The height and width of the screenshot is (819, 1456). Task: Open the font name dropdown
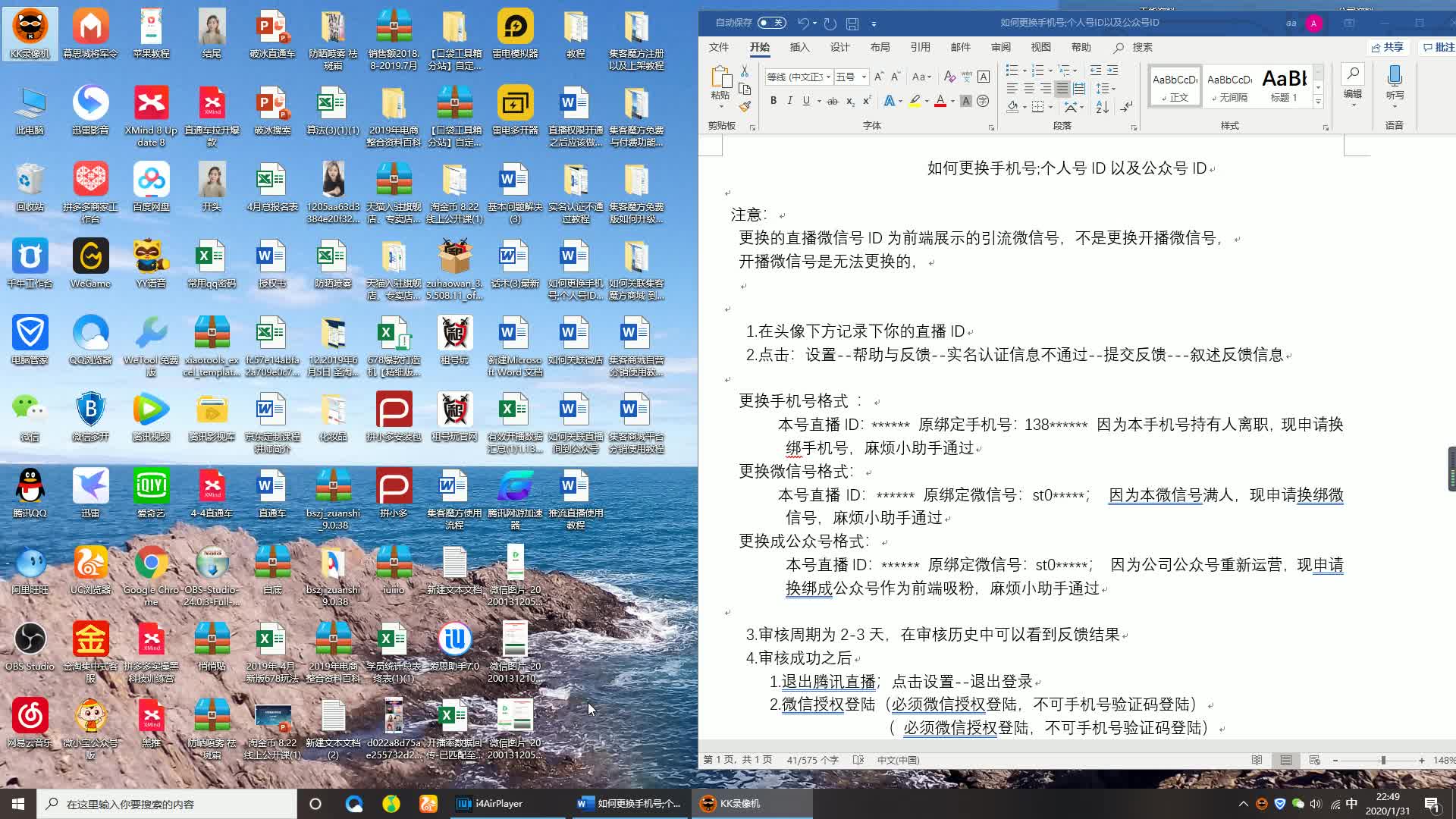(x=828, y=77)
